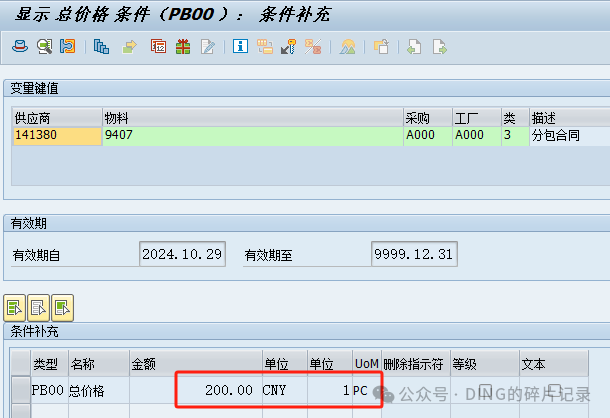This screenshot has height=418, width=610.
Task: Click the gift box free goods icon
Action: 183,47
